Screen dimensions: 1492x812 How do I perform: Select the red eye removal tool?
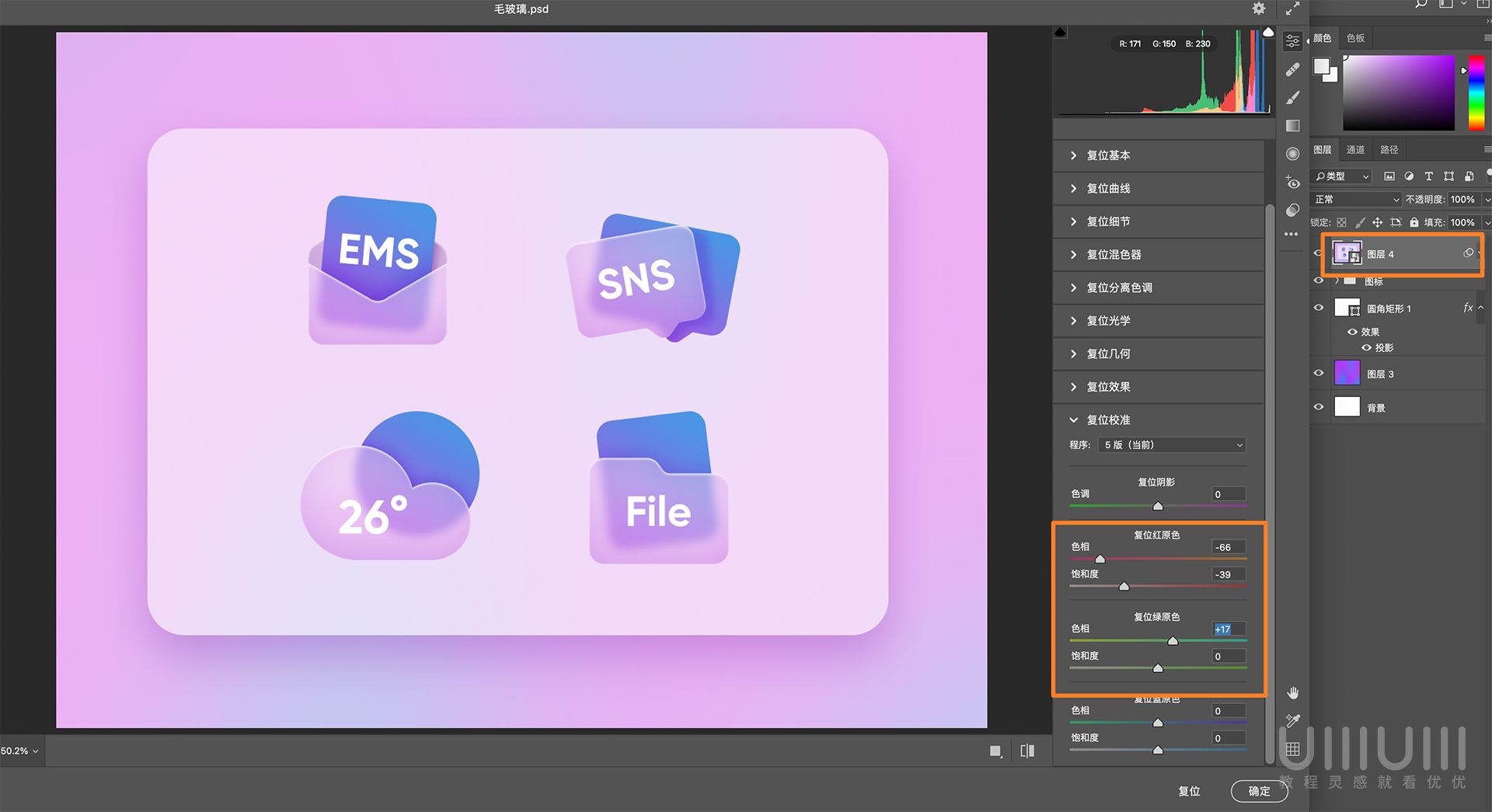pos(1292,179)
